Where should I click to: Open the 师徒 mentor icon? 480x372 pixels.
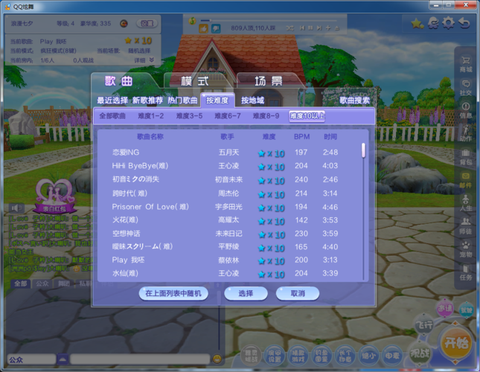466,226
